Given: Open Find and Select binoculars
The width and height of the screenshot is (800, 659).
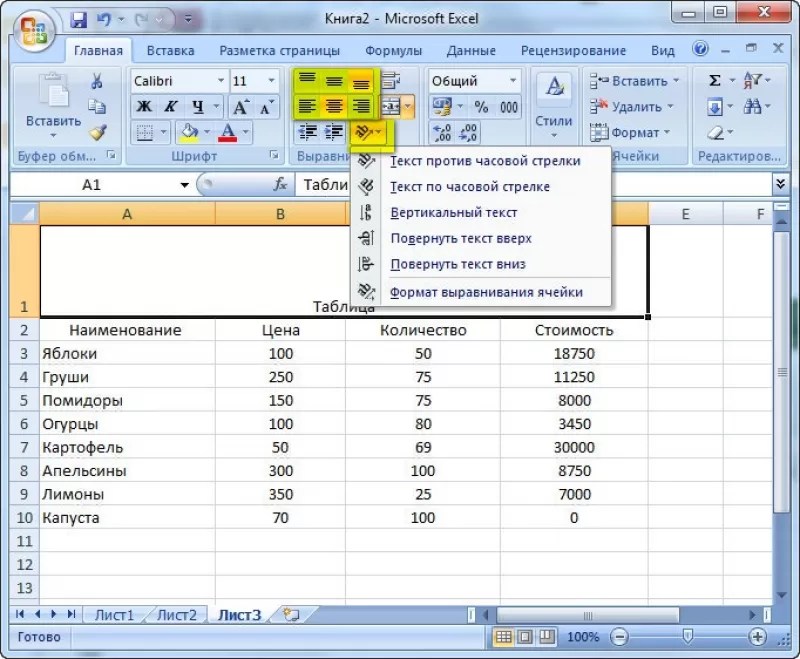Looking at the screenshot, I should pos(752,107).
